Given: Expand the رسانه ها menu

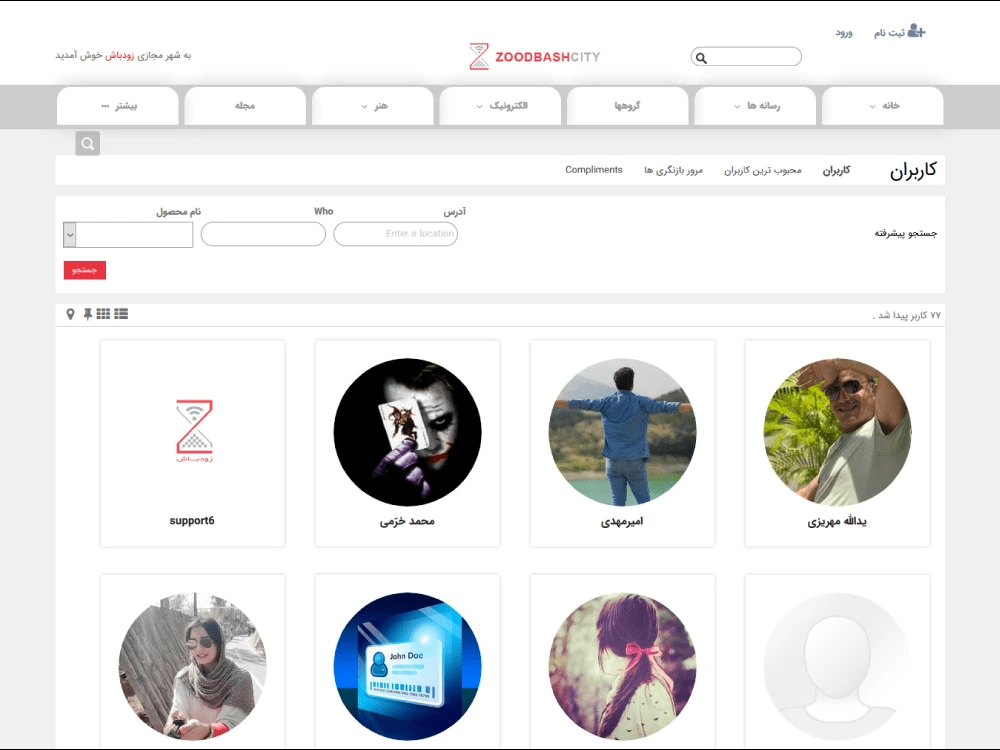Looking at the screenshot, I should tap(755, 106).
